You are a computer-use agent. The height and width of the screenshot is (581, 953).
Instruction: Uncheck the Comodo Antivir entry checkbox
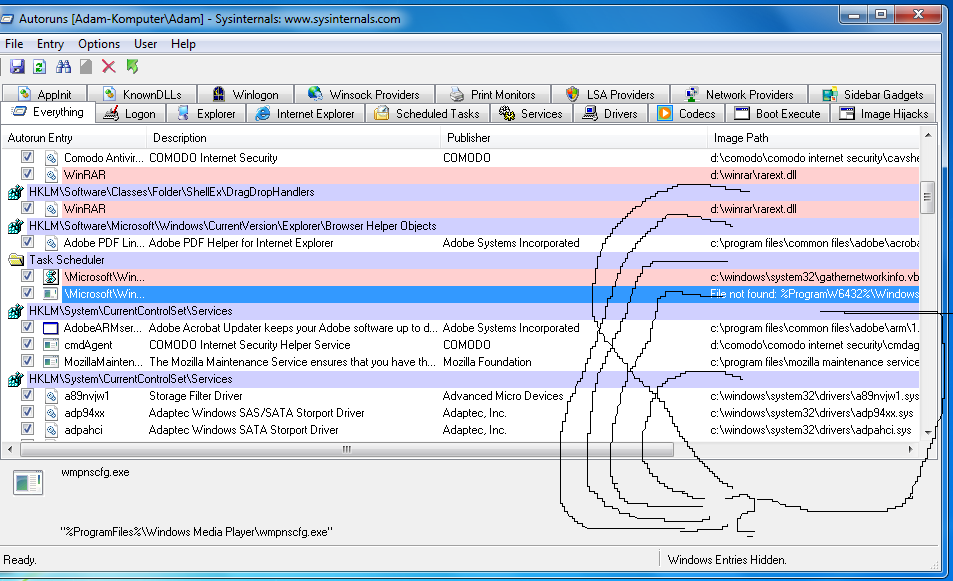(27, 157)
